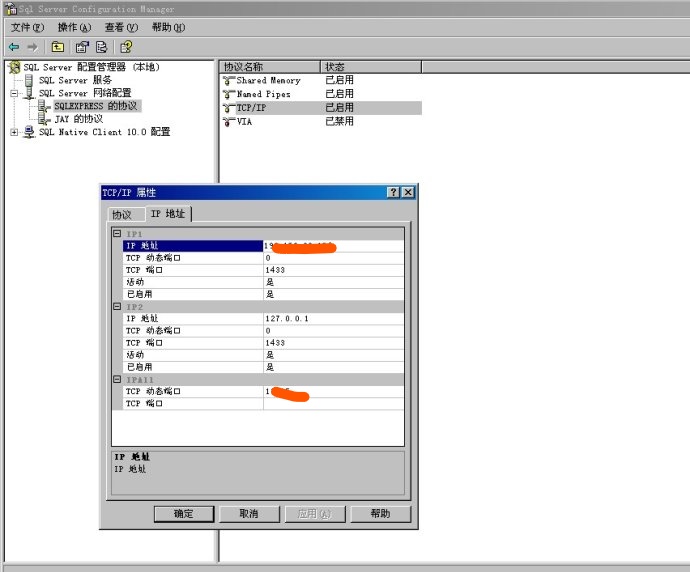Screen dimensions: 690x572
Task: Click the Back arrow toolbar icon
Action: pyautogui.click(x=14, y=47)
